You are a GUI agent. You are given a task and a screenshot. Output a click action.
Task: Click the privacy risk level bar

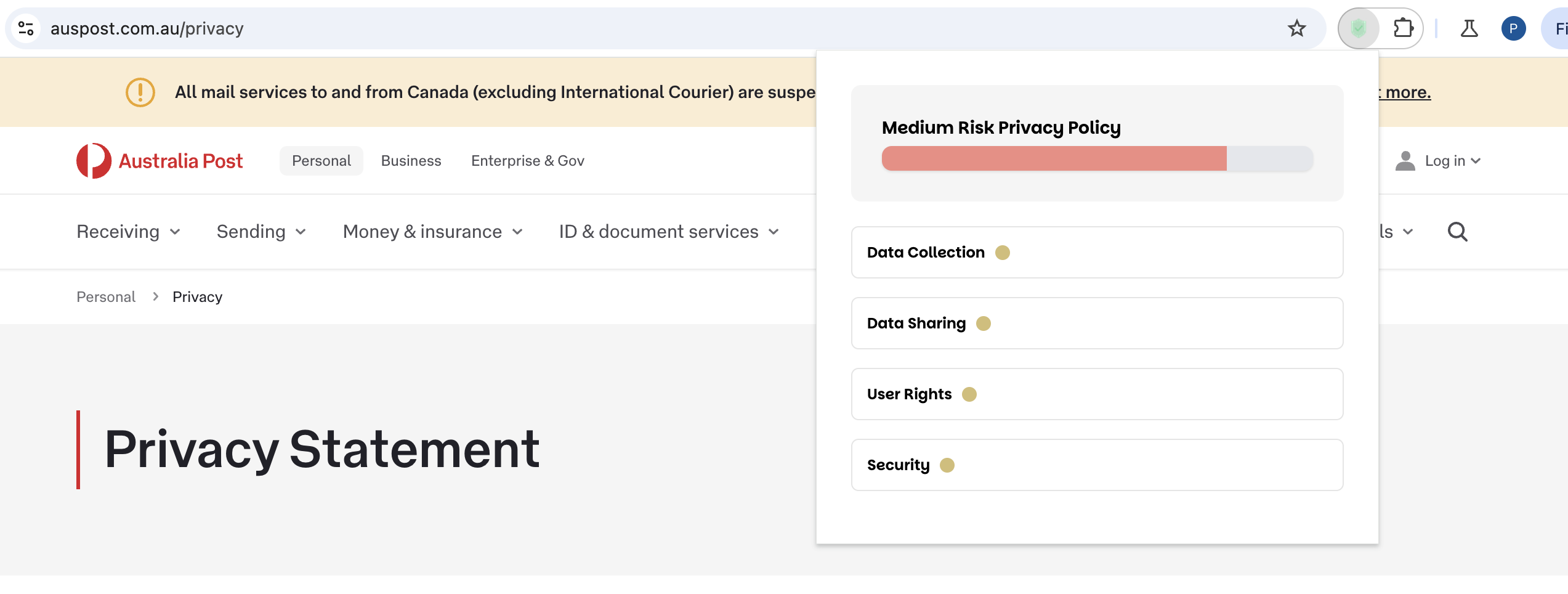point(1096,159)
